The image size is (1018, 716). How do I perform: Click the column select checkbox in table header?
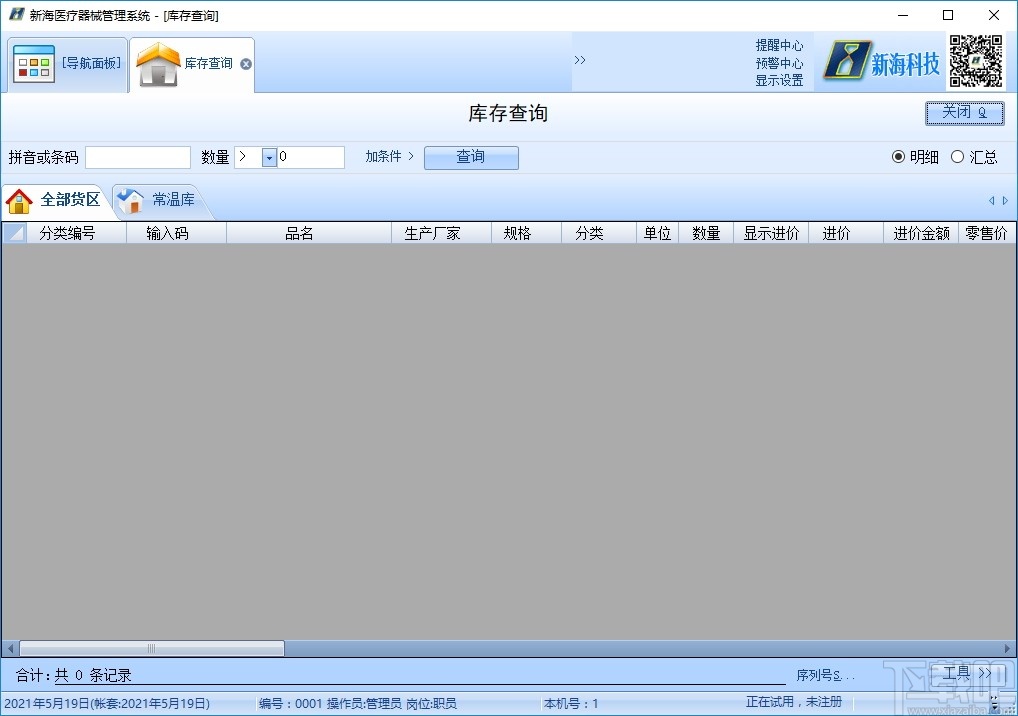click(13, 232)
